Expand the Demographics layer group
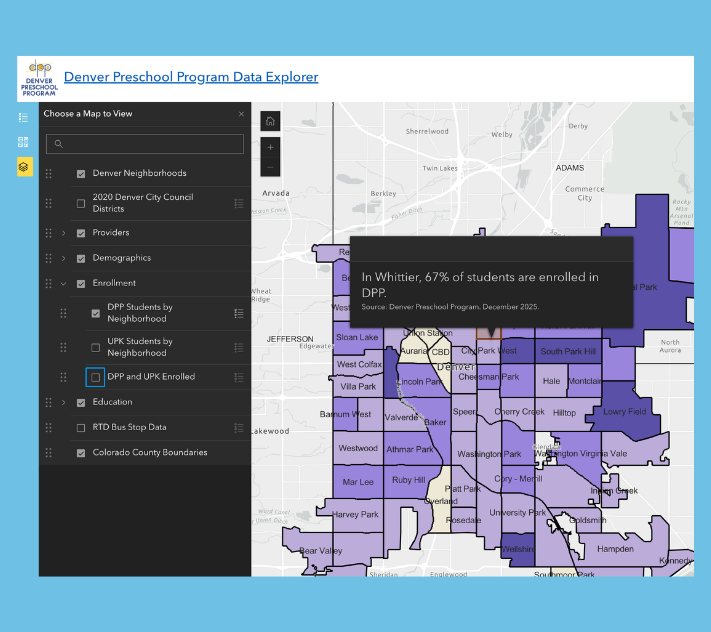This screenshot has width=711, height=632. click(x=63, y=258)
